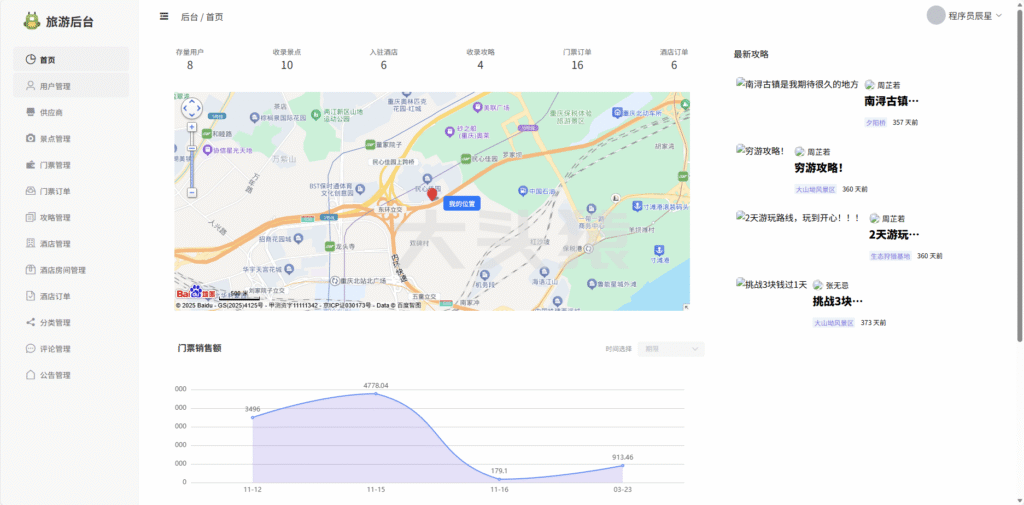Viewport: 1024px width, 505px height.
Task: Open the 2天游玩… guide title
Action: point(893,235)
